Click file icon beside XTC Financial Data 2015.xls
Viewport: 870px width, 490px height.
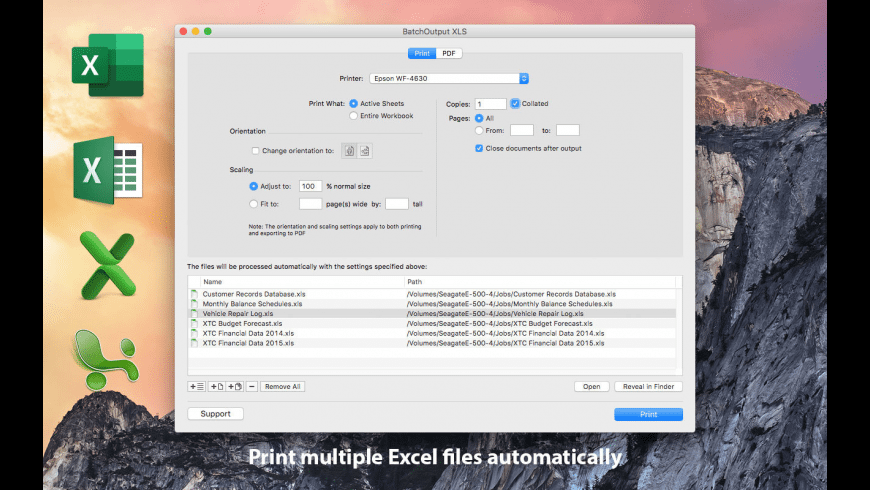[194, 343]
